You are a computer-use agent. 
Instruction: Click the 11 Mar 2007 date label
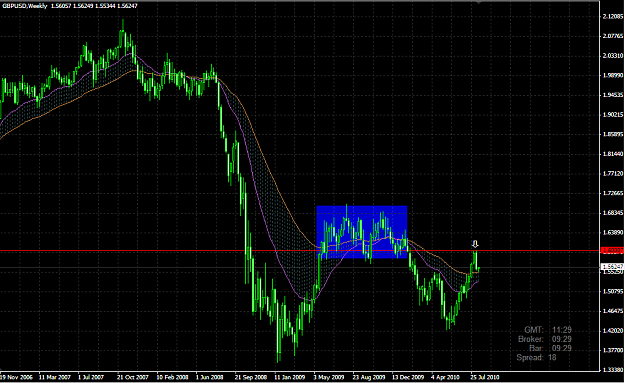[55, 377]
